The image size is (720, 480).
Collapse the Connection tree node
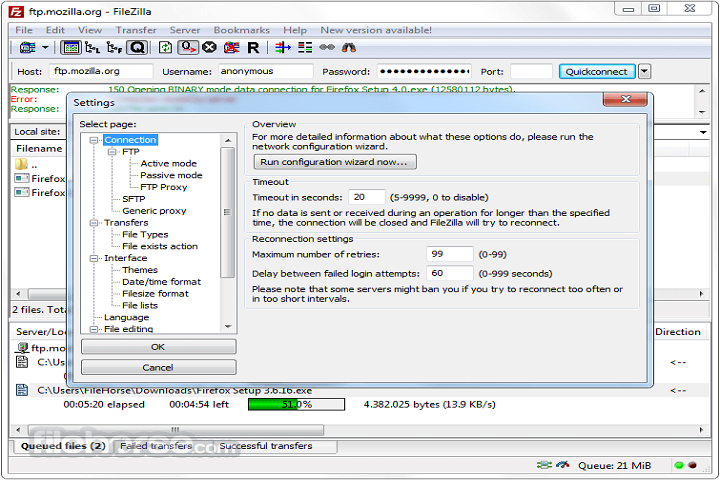point(95,140)
